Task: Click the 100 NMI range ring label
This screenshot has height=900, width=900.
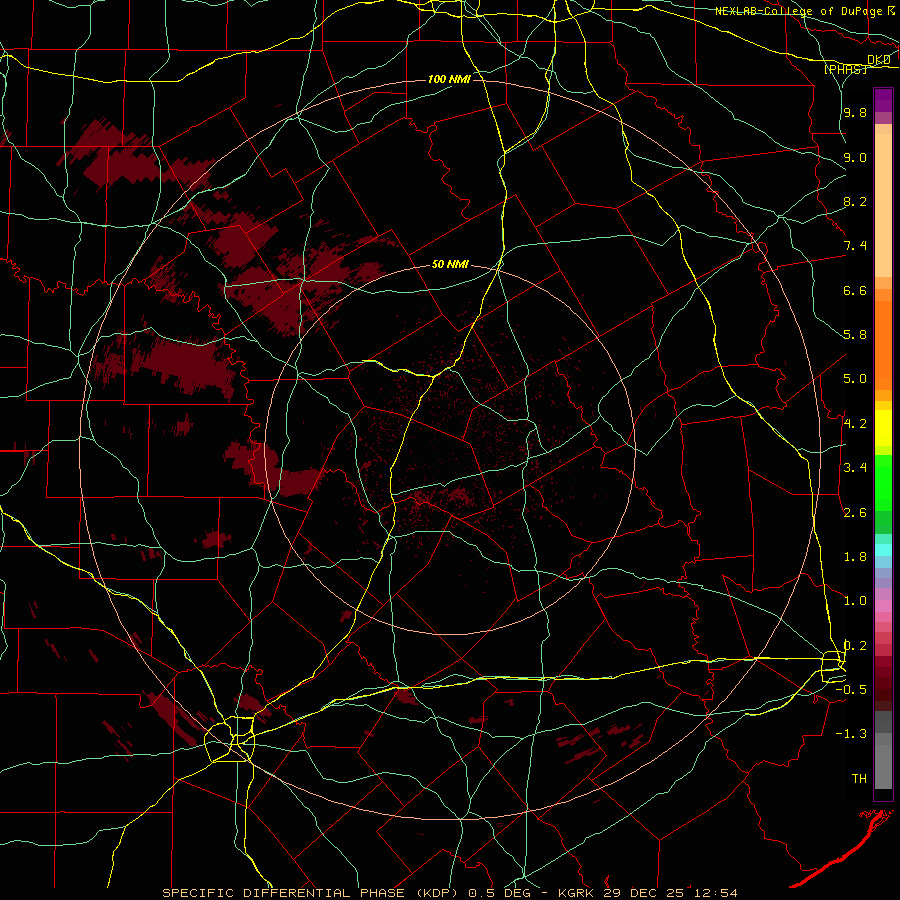Action: coord(449,79)
